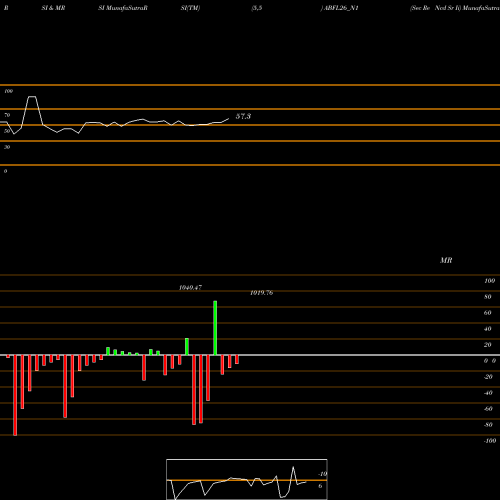Viewport: 500px width, 500px height.
Task: Click the MR axis label -20
Action: pos(488,377)
